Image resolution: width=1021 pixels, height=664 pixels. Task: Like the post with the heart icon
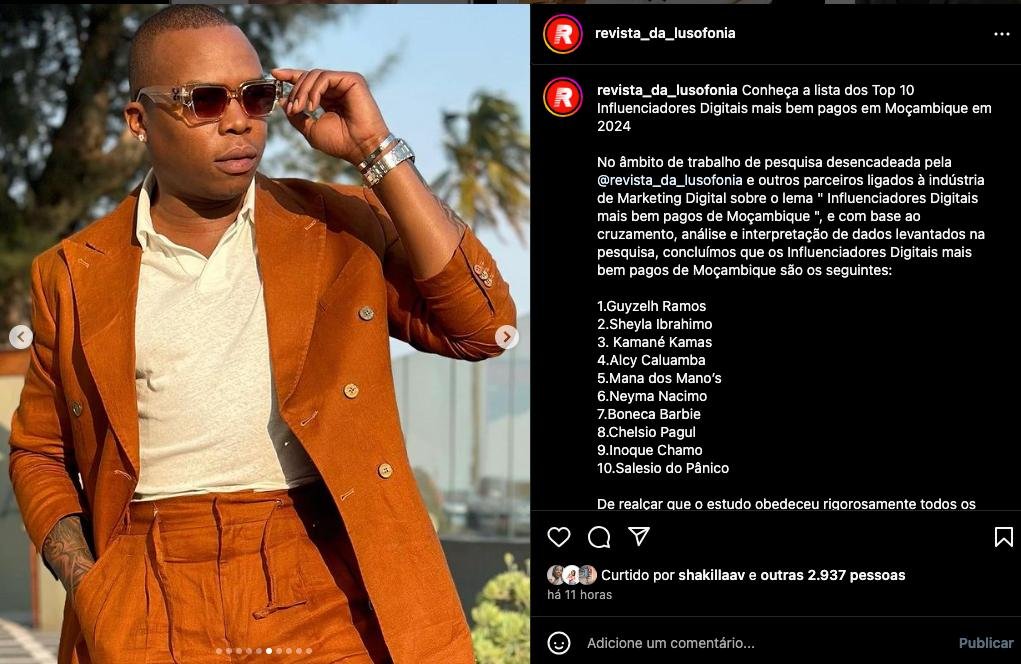coord(559,537)
